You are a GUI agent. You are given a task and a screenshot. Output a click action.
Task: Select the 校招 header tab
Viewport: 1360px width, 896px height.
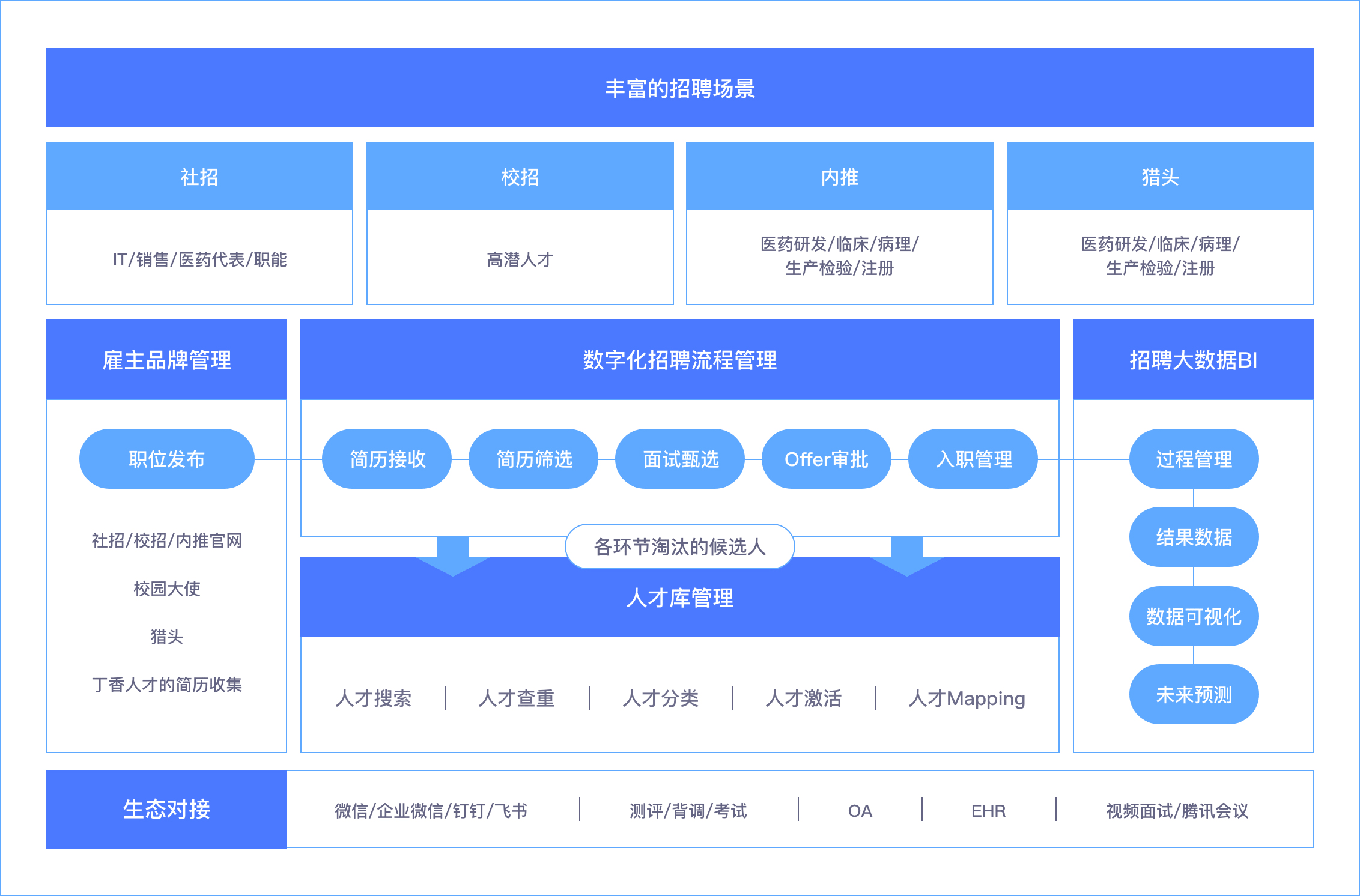point(520,177)
